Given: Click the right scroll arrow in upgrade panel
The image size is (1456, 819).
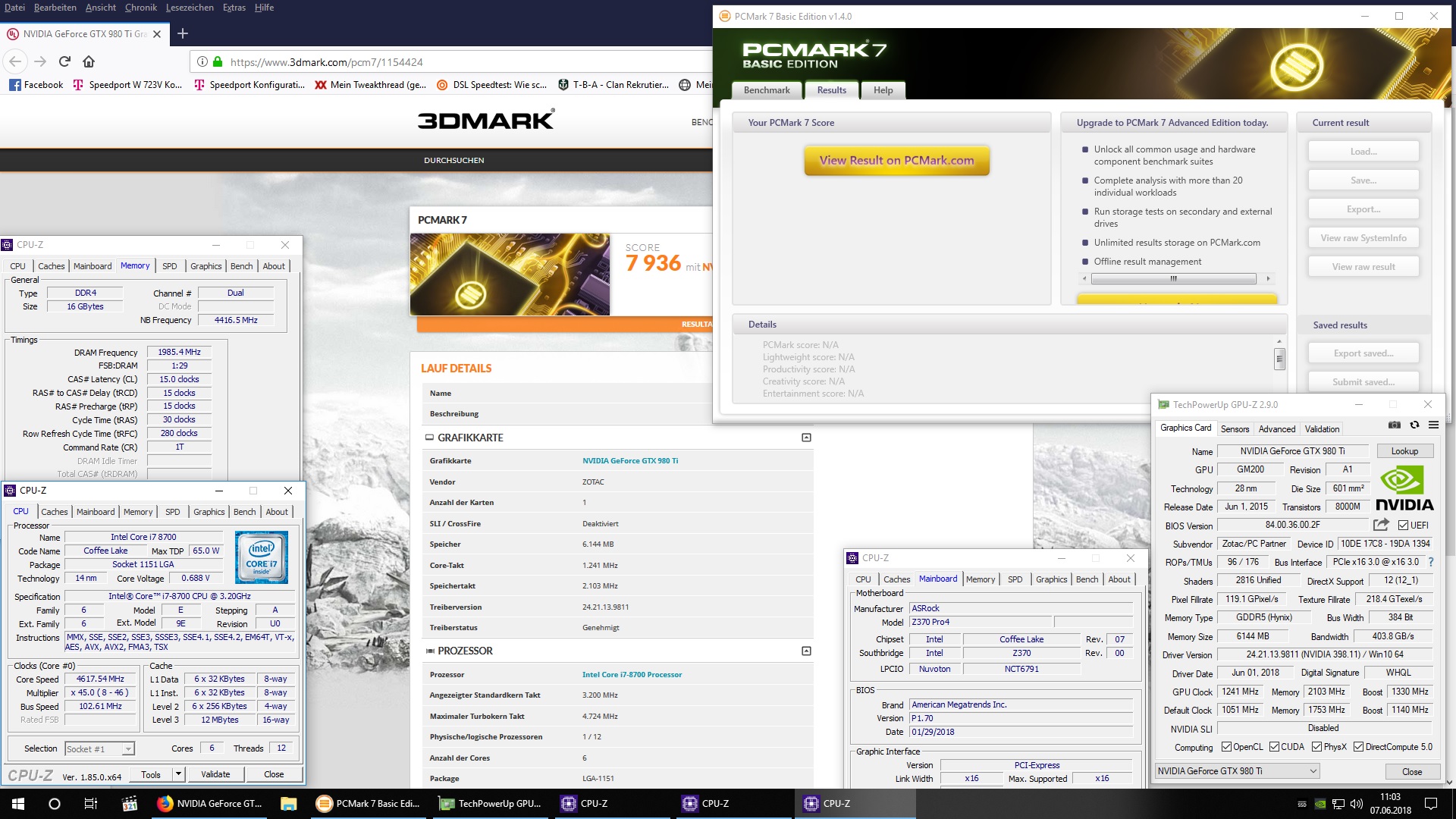Looking at the screenshot, I should click(x=1268, y=278).
